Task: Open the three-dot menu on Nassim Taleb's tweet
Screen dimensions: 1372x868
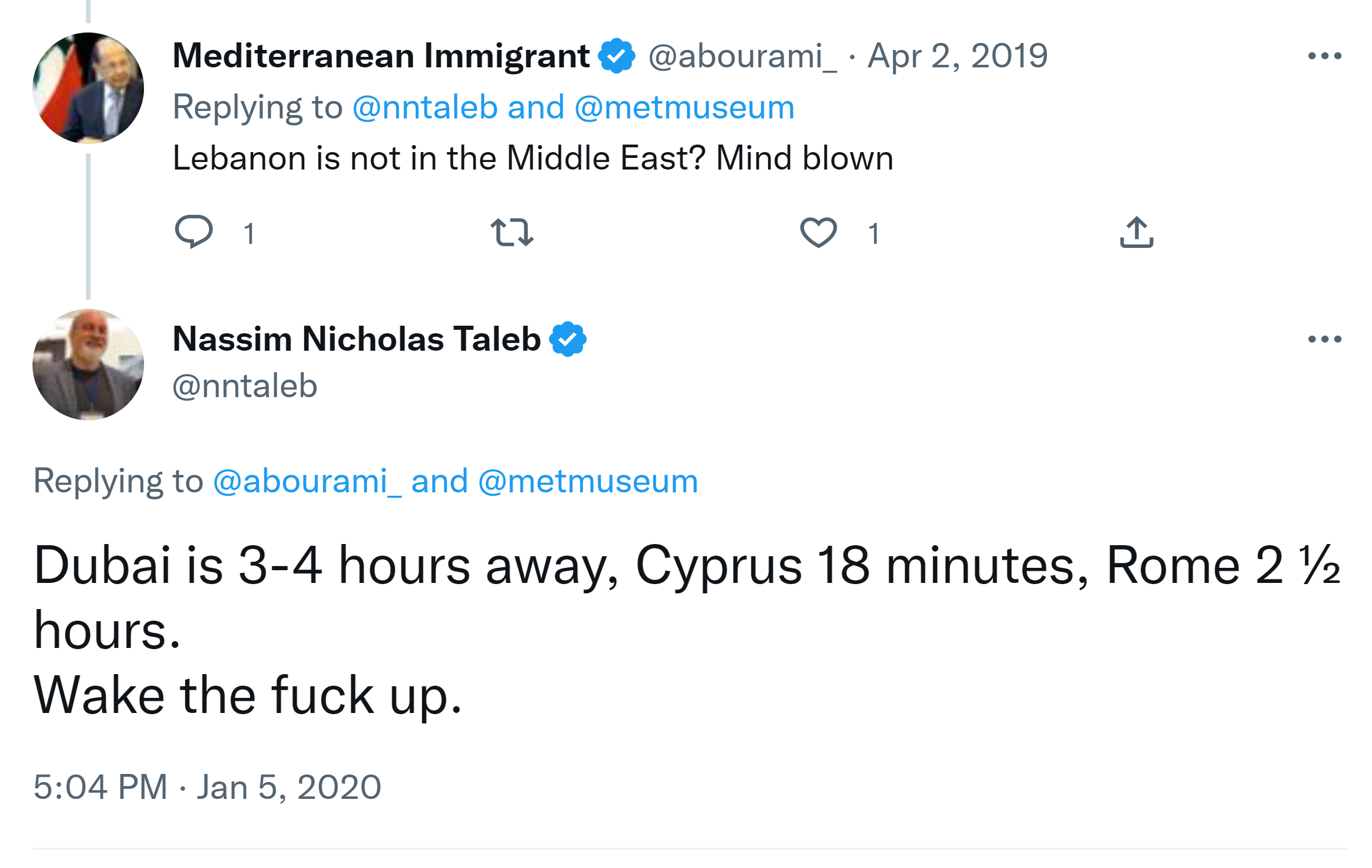Action: tap(1324, 339)
